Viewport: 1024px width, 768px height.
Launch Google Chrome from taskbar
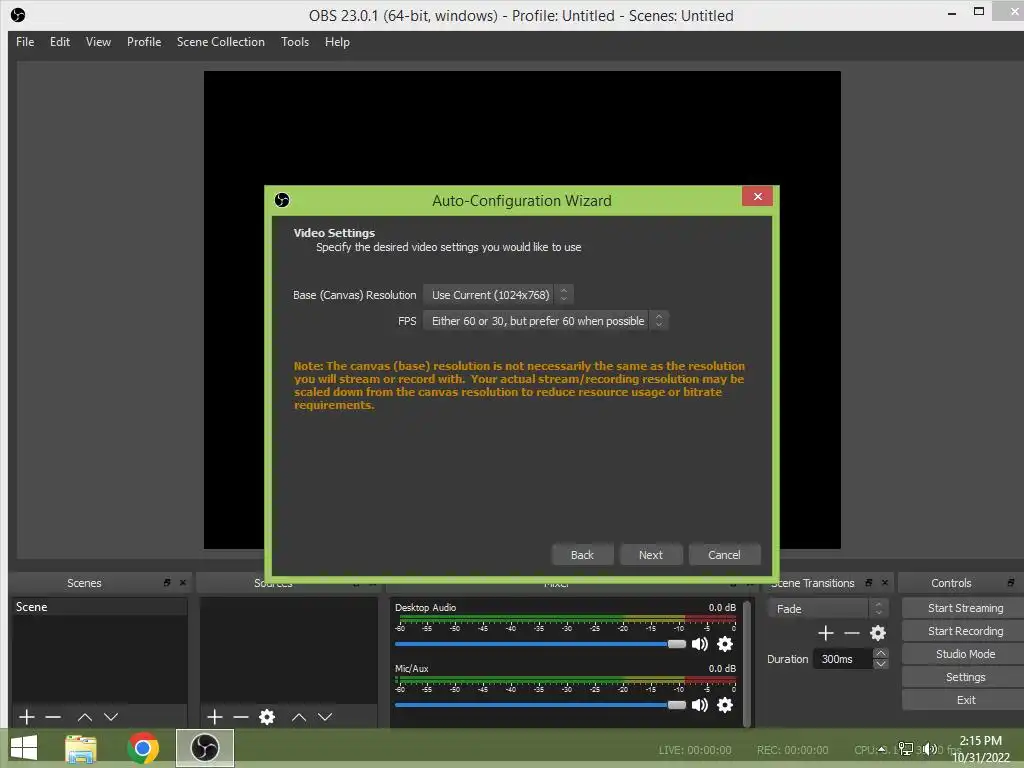143,748
